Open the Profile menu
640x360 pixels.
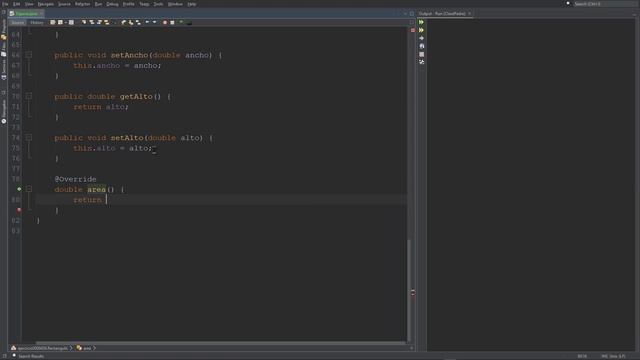click(x=129, y=4)
